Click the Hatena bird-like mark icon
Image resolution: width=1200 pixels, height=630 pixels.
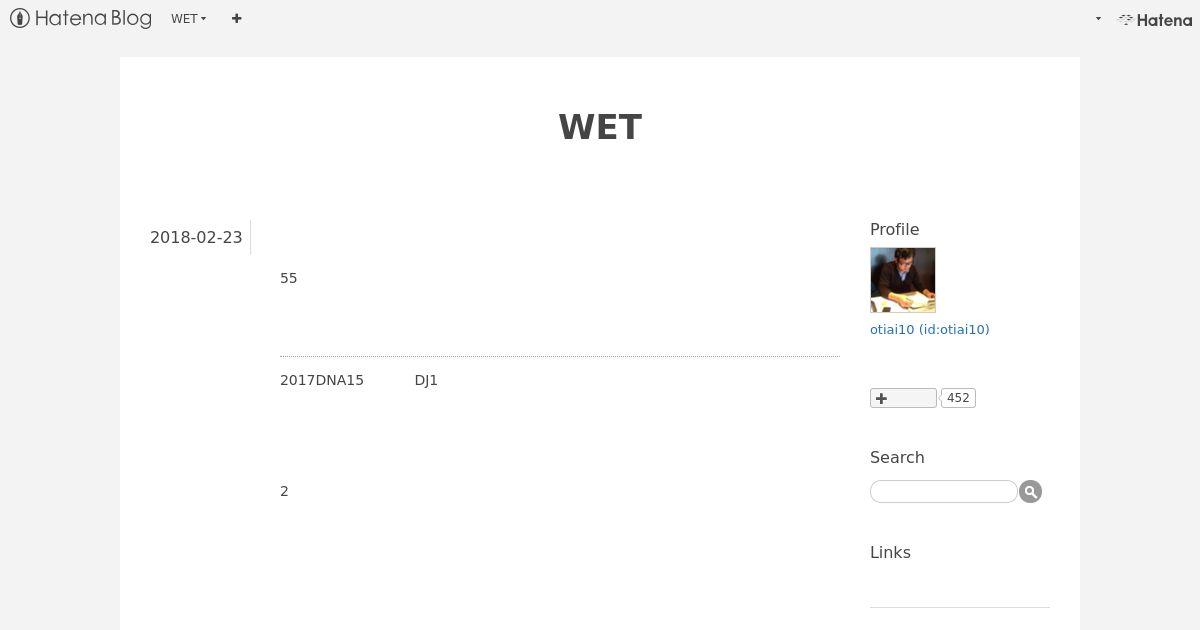(1126, 19)
